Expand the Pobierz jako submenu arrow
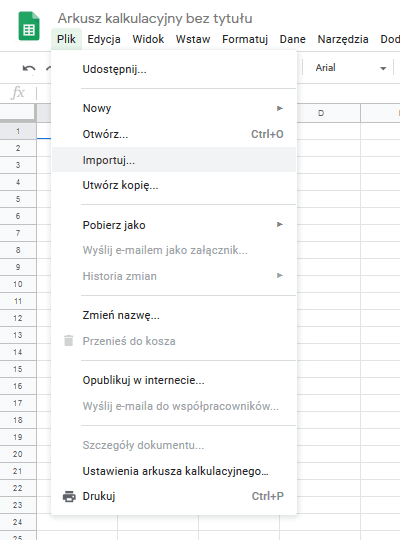The image size is (400, 540). tap(280, 225)
